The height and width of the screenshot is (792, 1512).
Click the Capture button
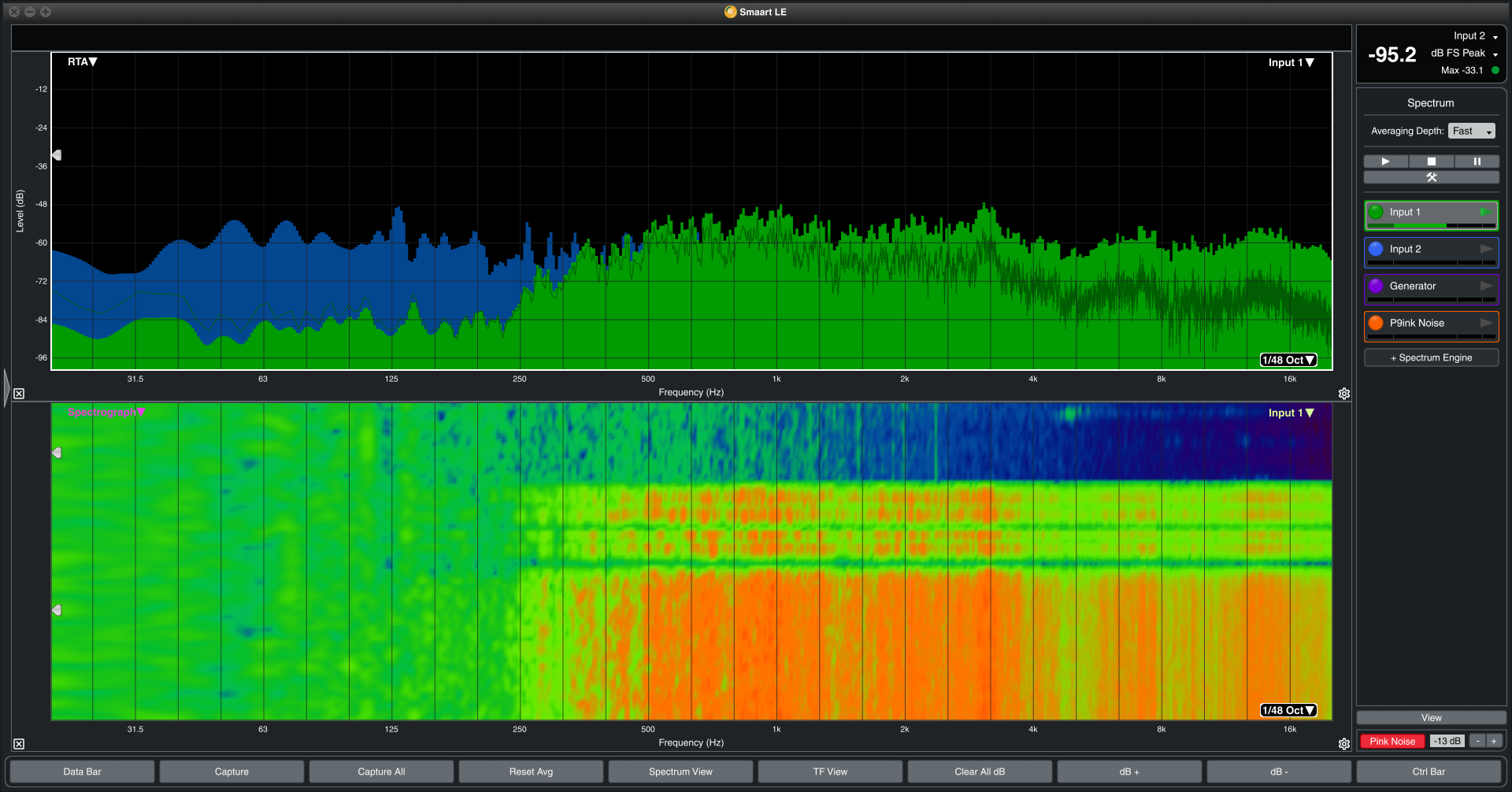[232, 772]
